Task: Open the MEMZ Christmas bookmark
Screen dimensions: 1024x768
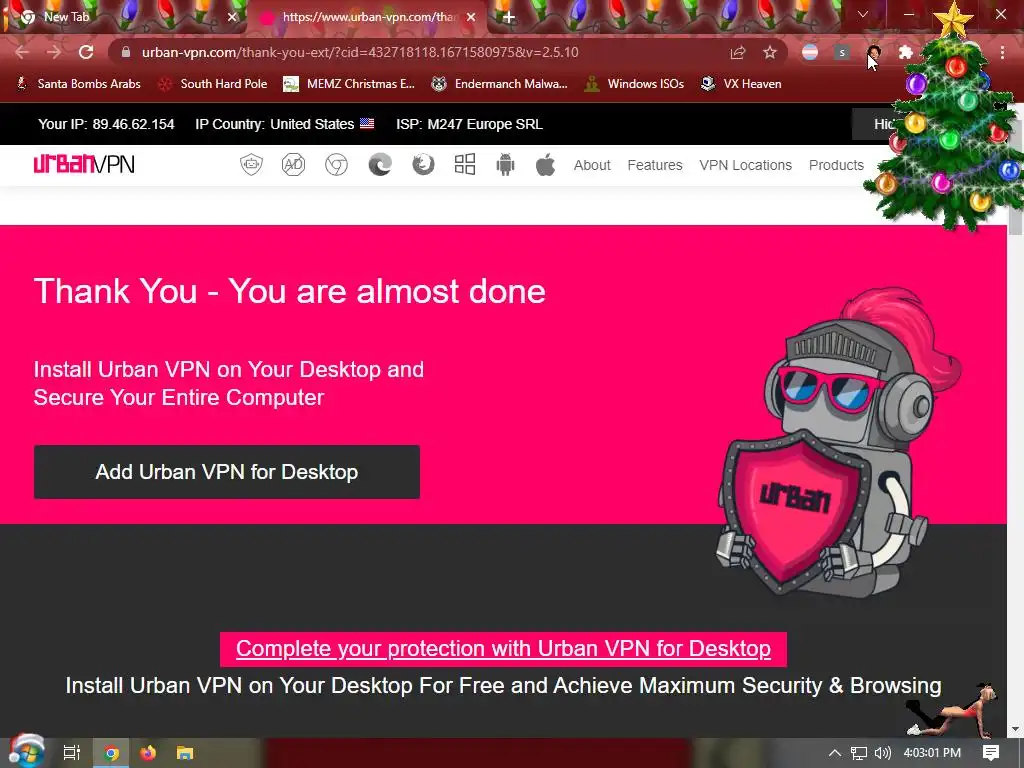Action: click(x=349, y=84)
